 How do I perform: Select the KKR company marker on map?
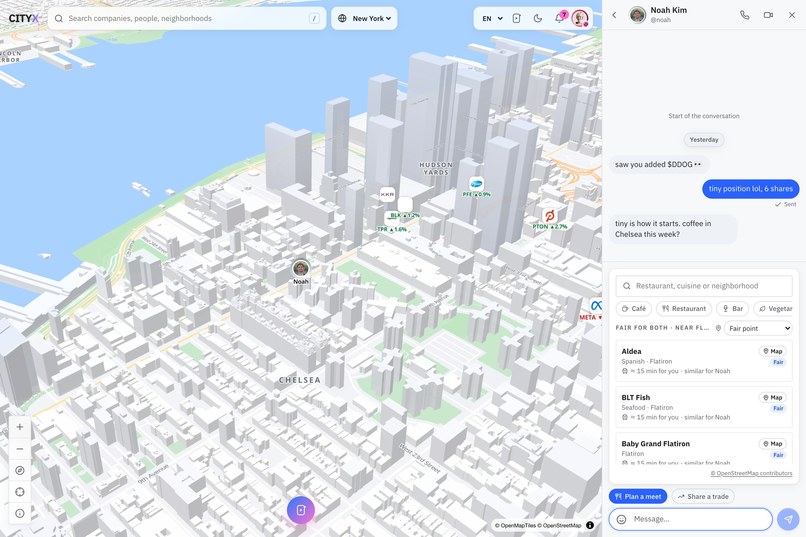(x=387, y=194)
